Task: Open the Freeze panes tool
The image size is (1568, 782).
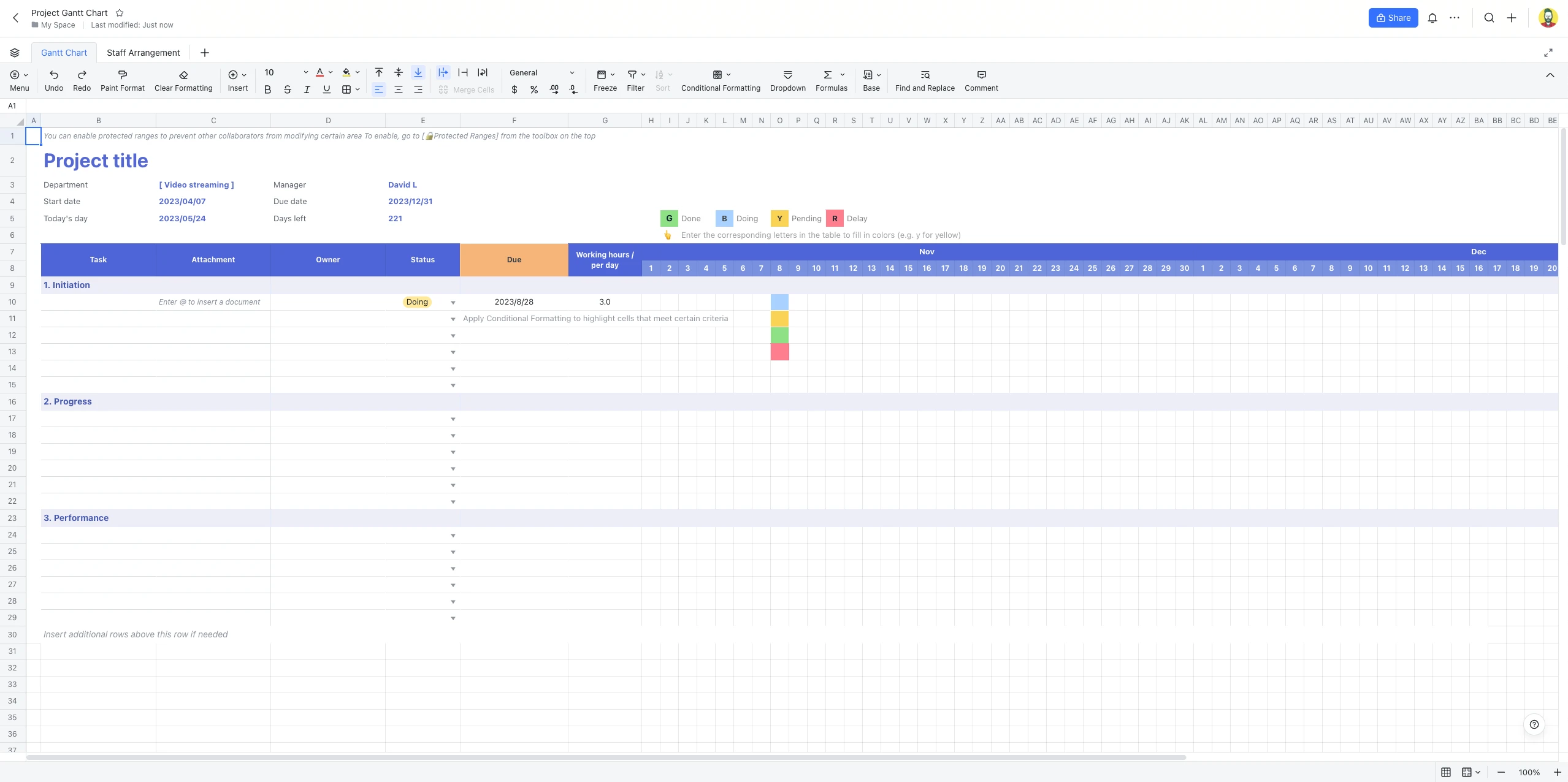Action: 604,80
